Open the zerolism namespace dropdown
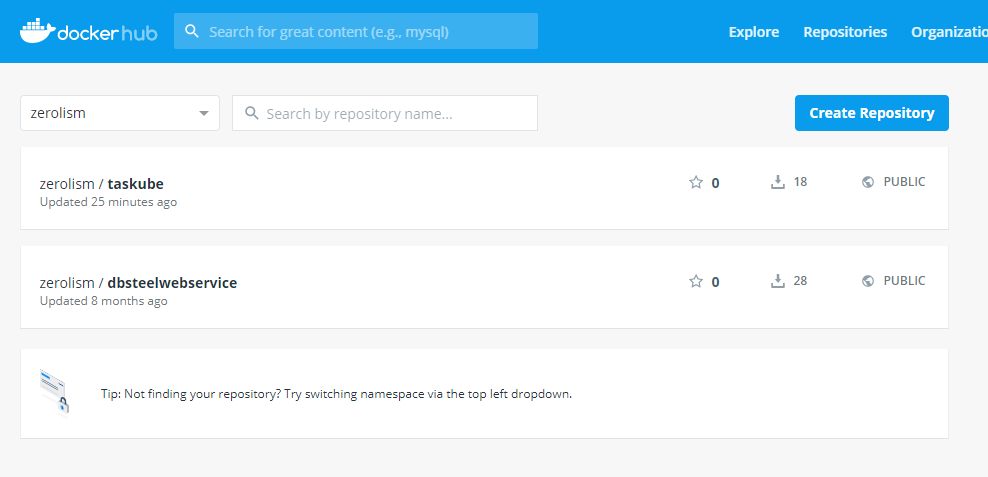This screenshot has height=477, width=988. pyautogui.click(x=120, y=113)
